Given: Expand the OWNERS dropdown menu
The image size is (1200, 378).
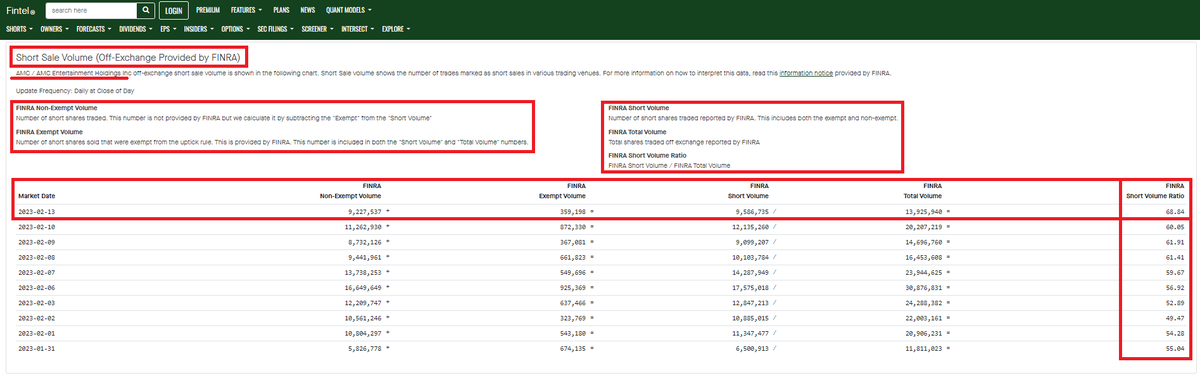Looking at the screenshot, I should tap(54, 29).
